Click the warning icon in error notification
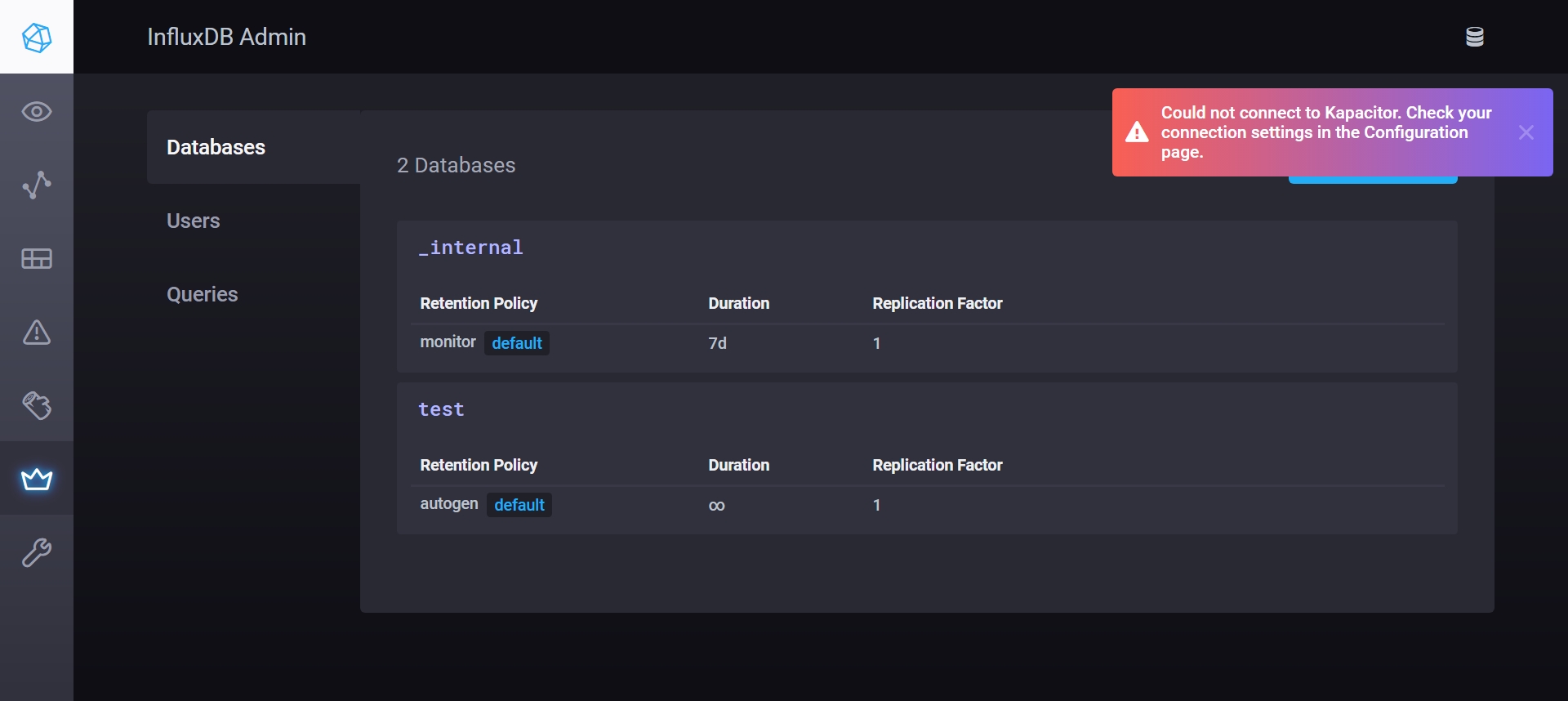1568x701 pixels. (1137, 132)
